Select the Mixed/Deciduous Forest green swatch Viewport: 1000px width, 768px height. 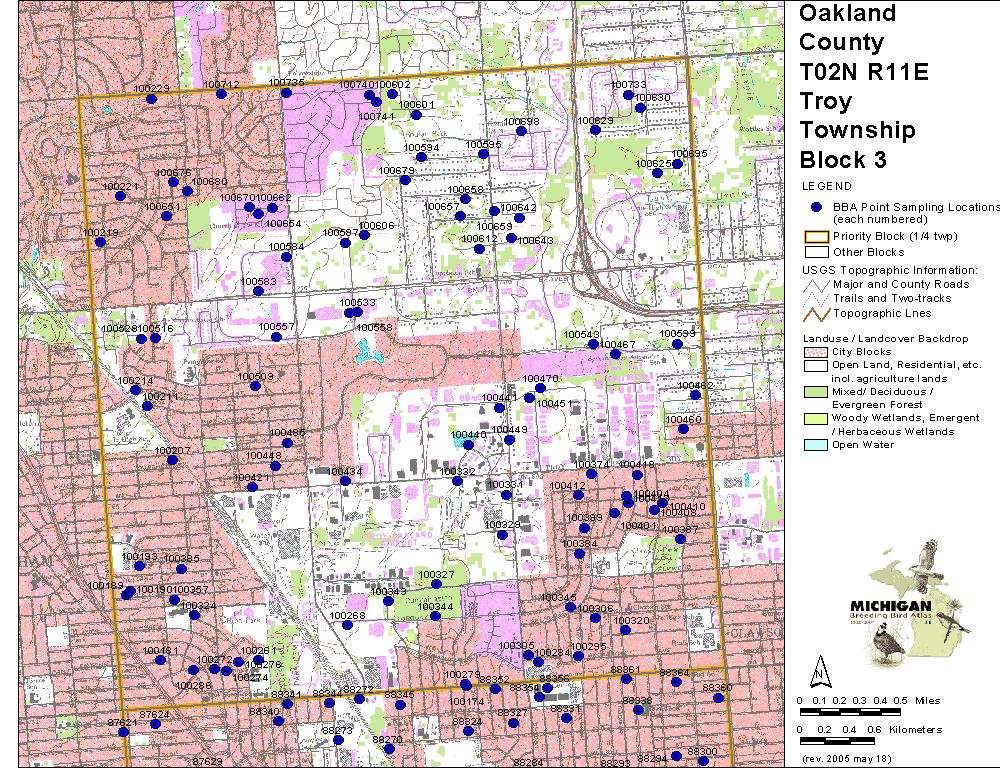coord(816,391)
